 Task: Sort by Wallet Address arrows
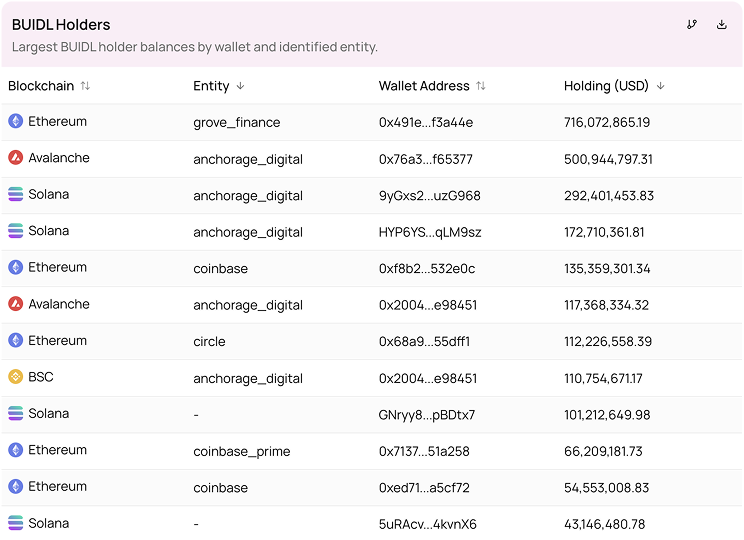(x=481, y=86)
